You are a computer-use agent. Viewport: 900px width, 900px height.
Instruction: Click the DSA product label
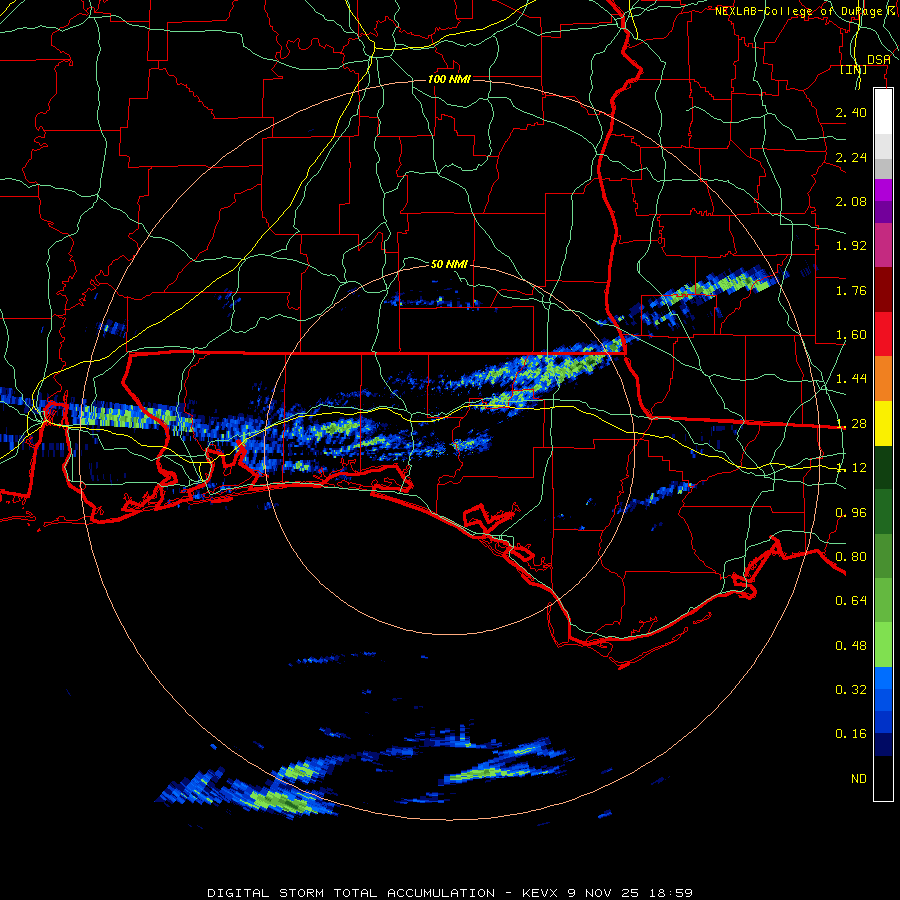879,59
